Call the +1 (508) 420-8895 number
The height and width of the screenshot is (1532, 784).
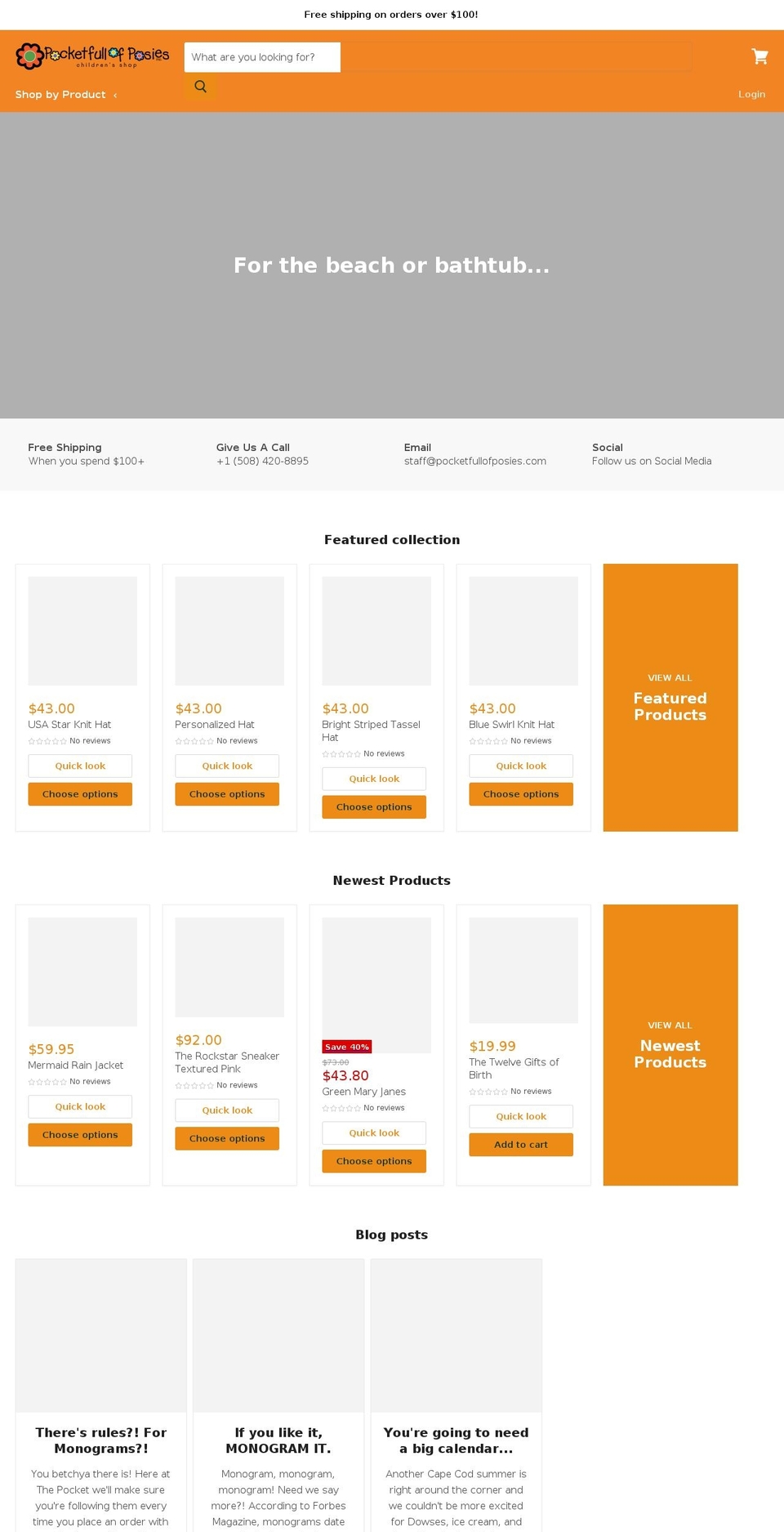262,461
